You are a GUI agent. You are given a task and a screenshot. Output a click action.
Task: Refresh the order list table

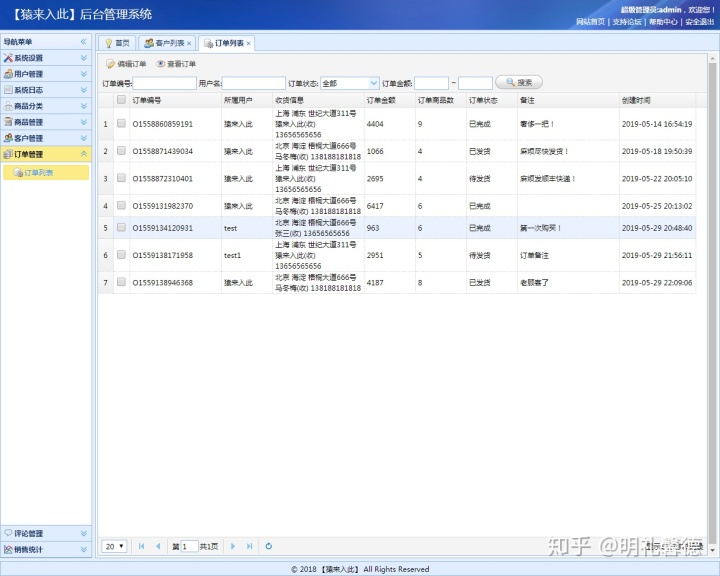269,546
